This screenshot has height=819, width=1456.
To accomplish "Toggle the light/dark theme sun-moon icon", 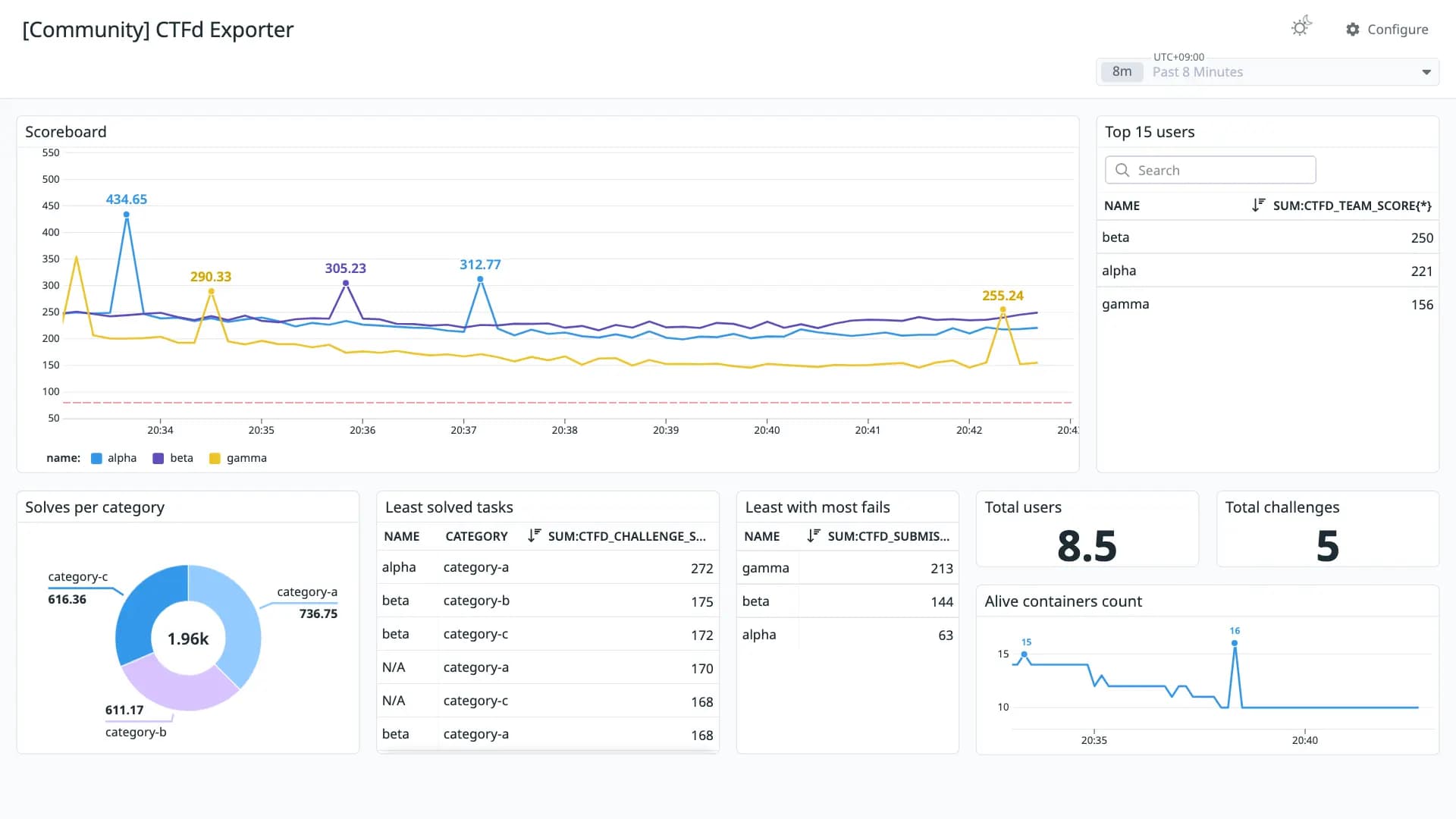I will 1301,27.
